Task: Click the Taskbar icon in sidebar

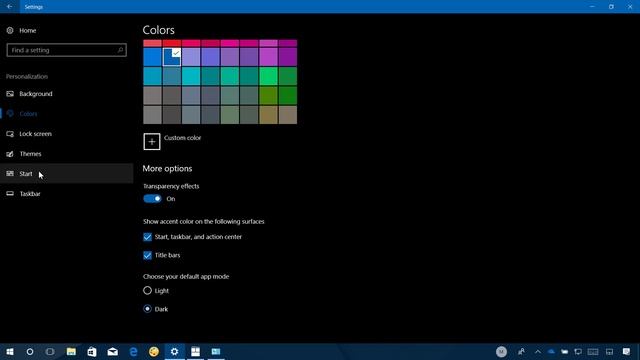Action: pos(10,194)
